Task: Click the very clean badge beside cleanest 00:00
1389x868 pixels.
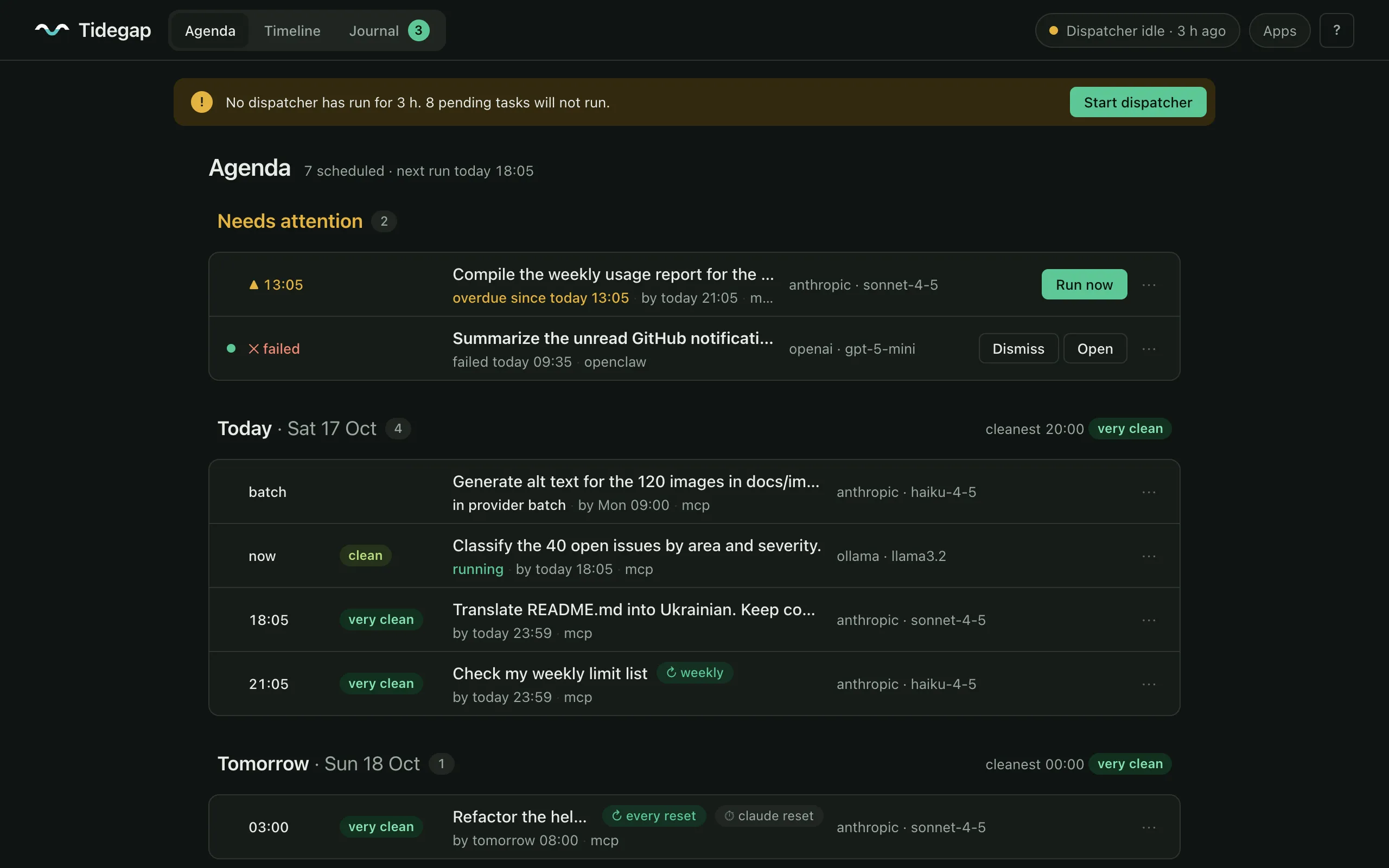Action: pyautogui.click(x=1130, y=763)
